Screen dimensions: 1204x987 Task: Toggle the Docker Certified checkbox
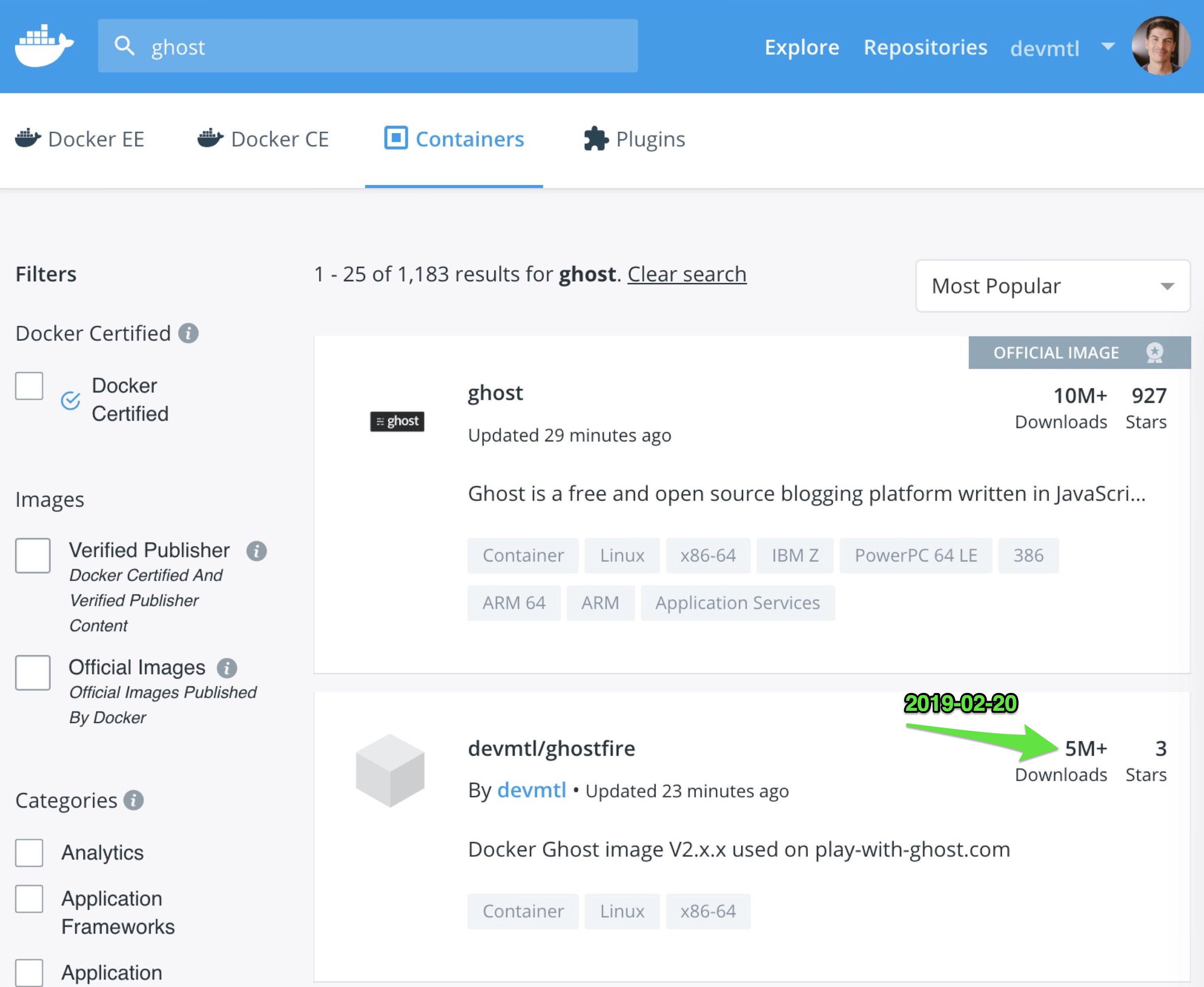[30, 386]
